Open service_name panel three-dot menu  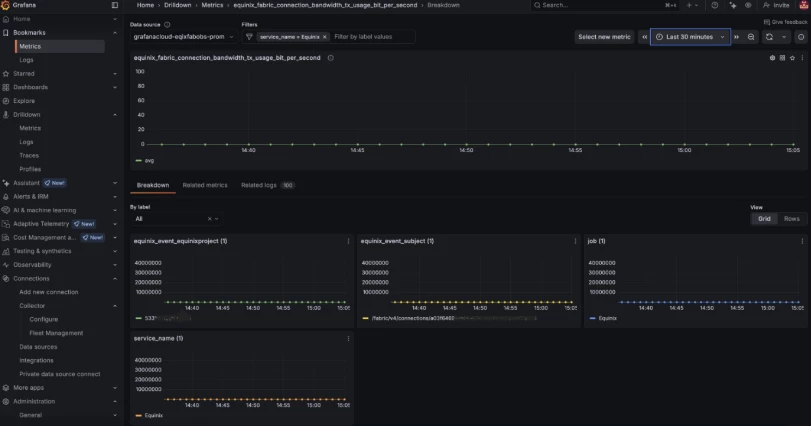pyautogui.click(x=348, y=338)
